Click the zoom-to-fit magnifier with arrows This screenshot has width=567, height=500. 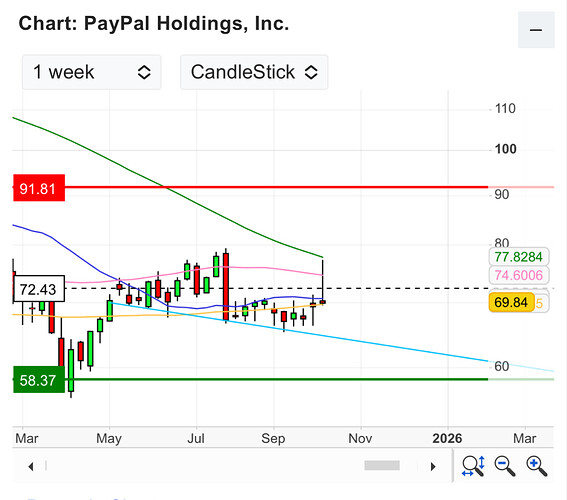click(x=473, y=466)
